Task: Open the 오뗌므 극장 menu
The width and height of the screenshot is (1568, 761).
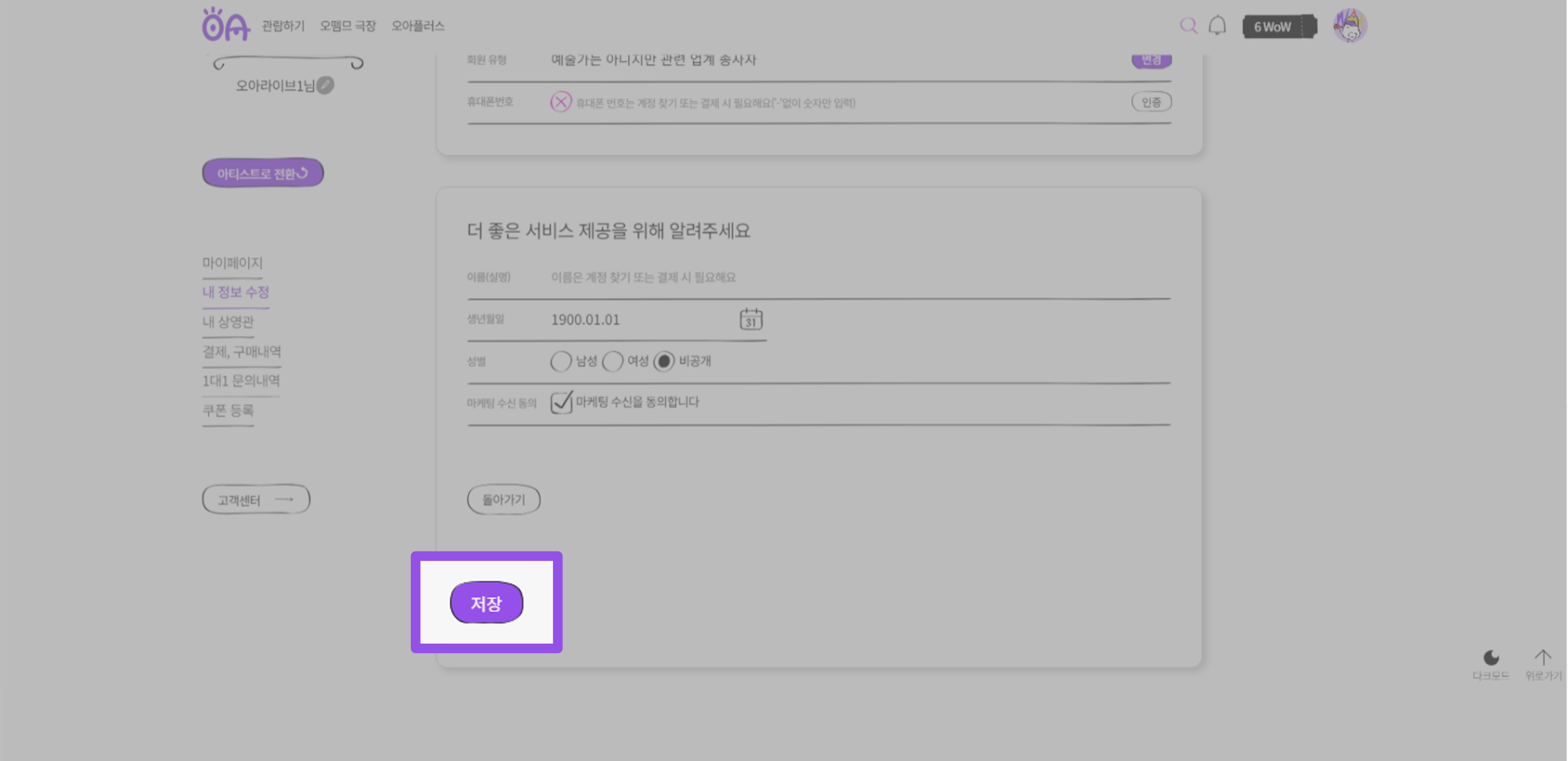Action: pyautogui.click(x=348, y=26)
